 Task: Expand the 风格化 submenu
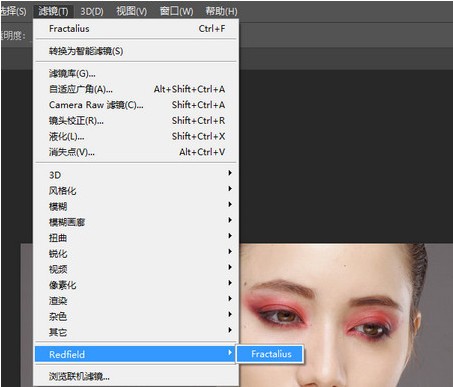point(136,190)
